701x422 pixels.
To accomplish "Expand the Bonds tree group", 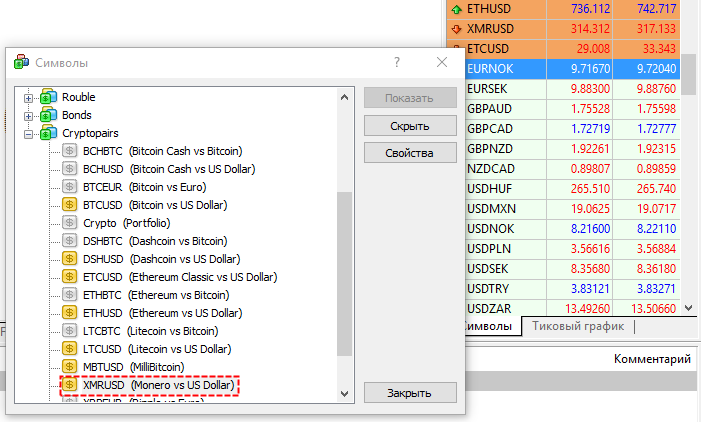I will pyautogui.click(x=28, y=116).
